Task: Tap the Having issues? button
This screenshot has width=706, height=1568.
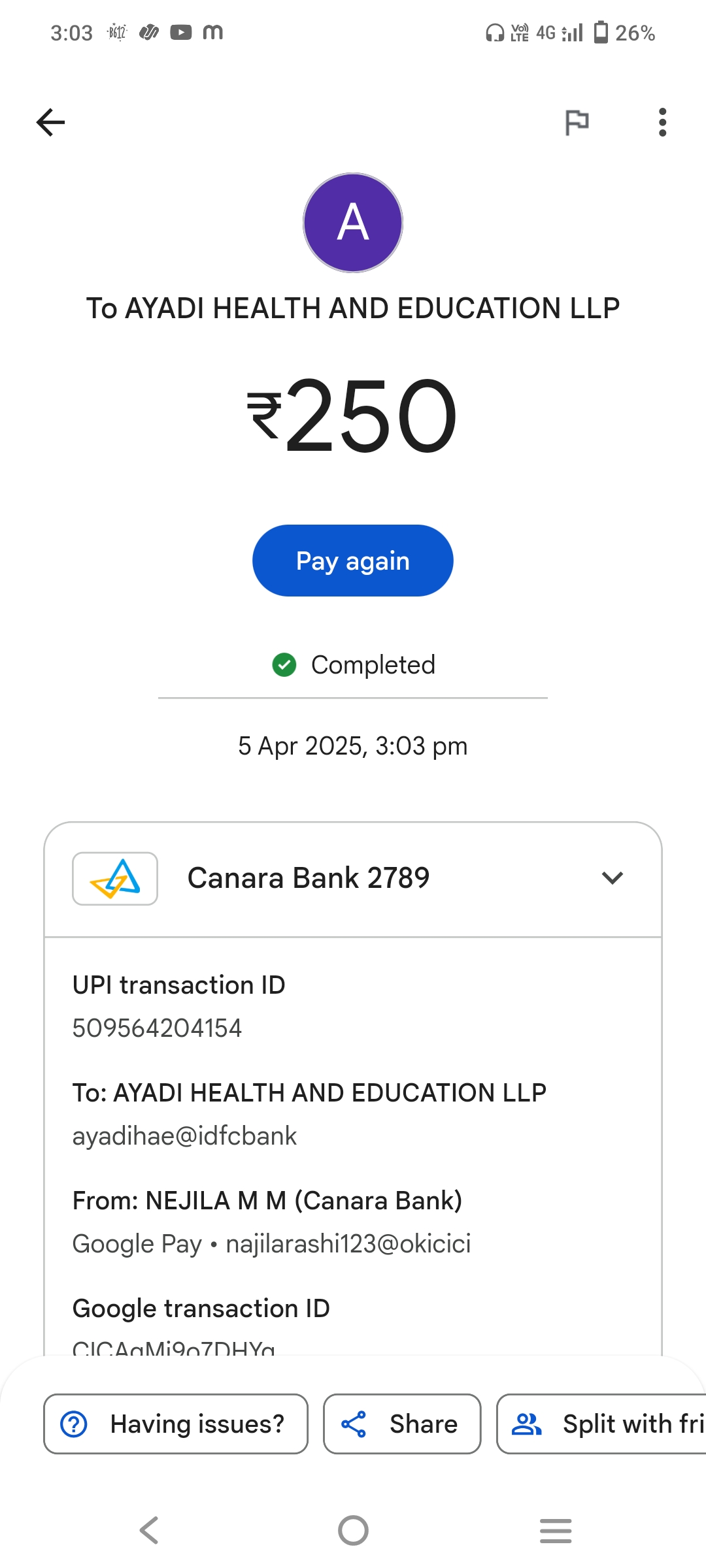Action: point(176,1424)
